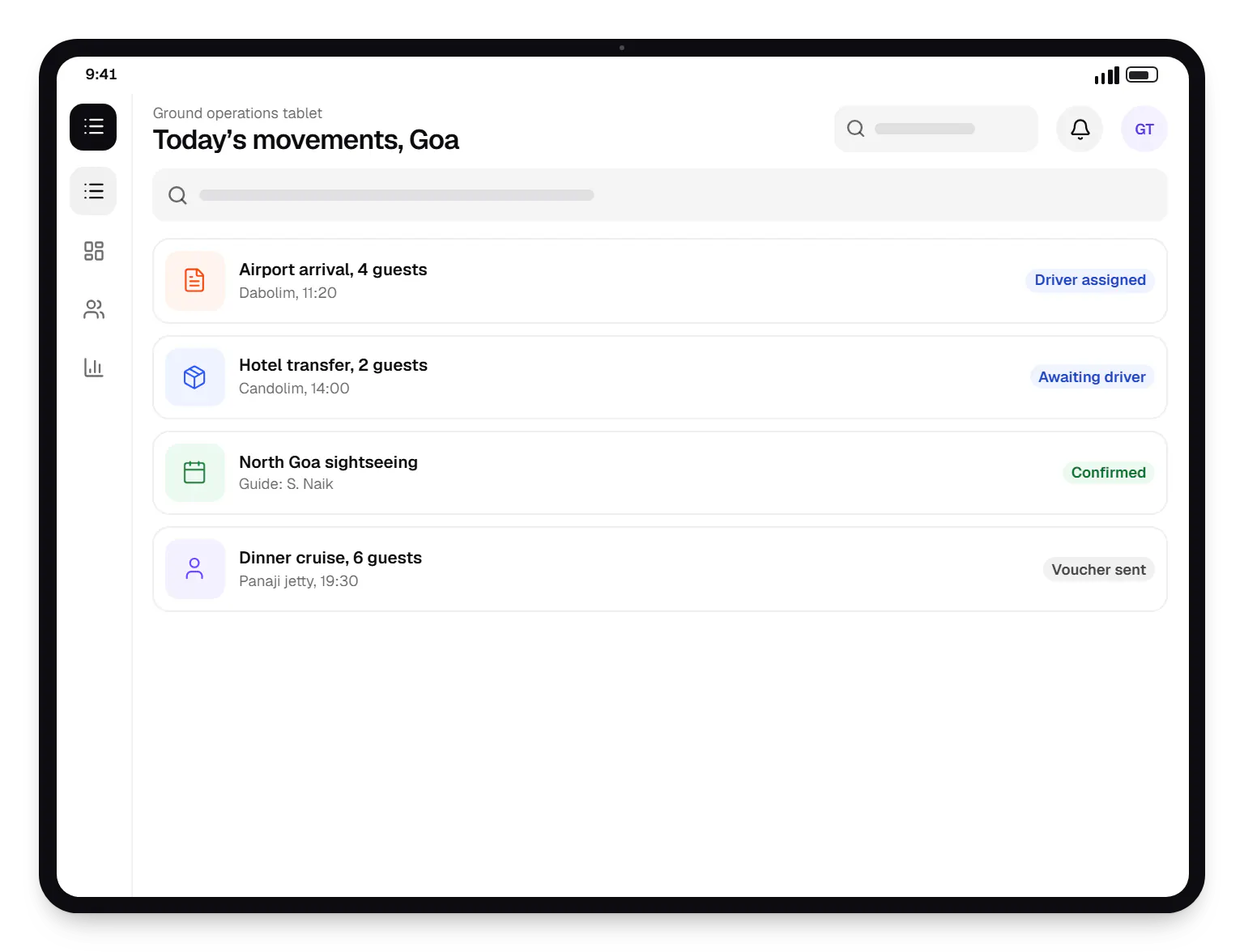
Task: Click the blue box icon for Hotel transfer
Action: [195, 377]
